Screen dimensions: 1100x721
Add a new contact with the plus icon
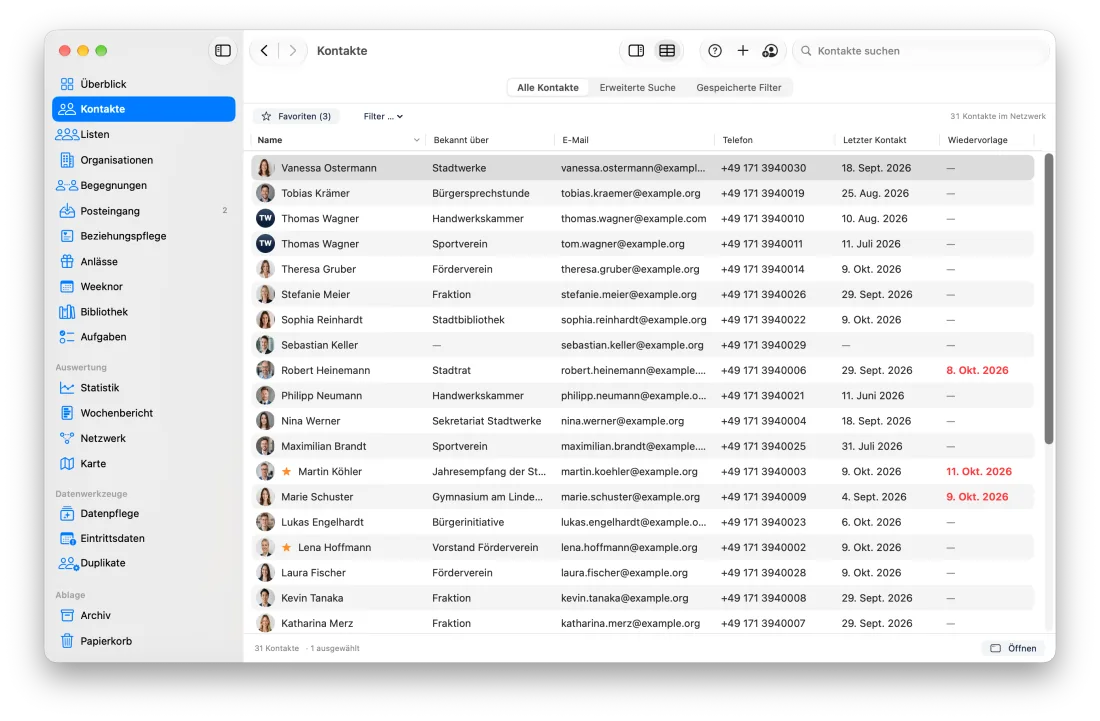pyautogui.click(x=743, y=50)
